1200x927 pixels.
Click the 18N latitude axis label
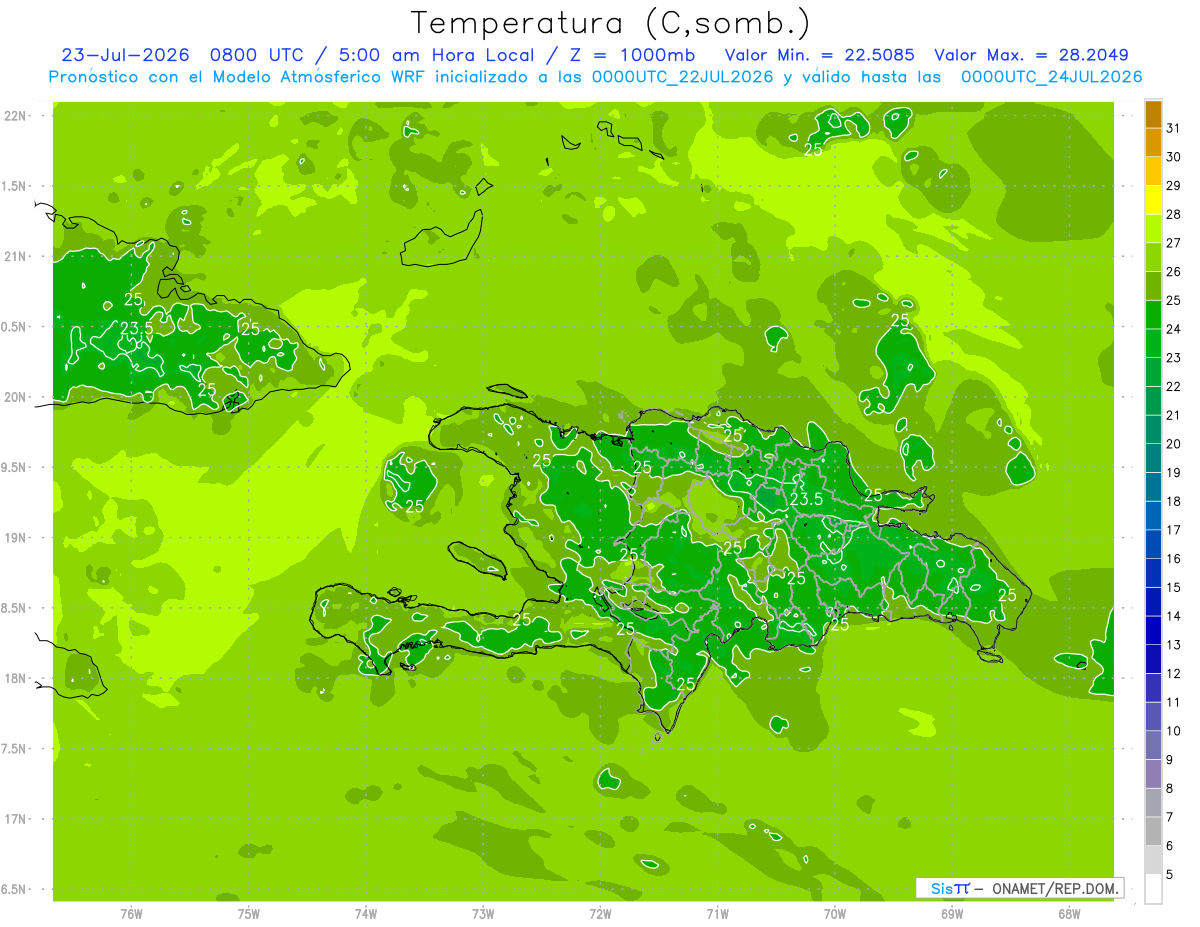(x=15, y=678)
